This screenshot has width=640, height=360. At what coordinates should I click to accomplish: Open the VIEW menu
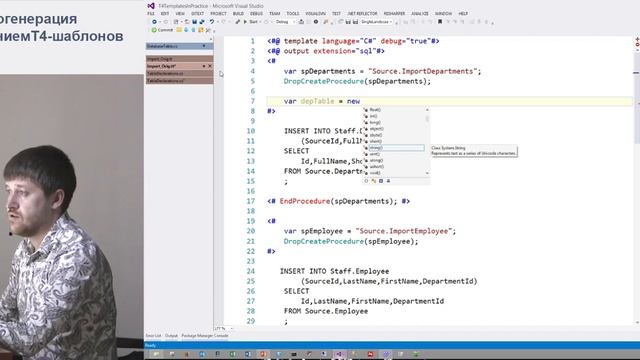coord(180,13)
